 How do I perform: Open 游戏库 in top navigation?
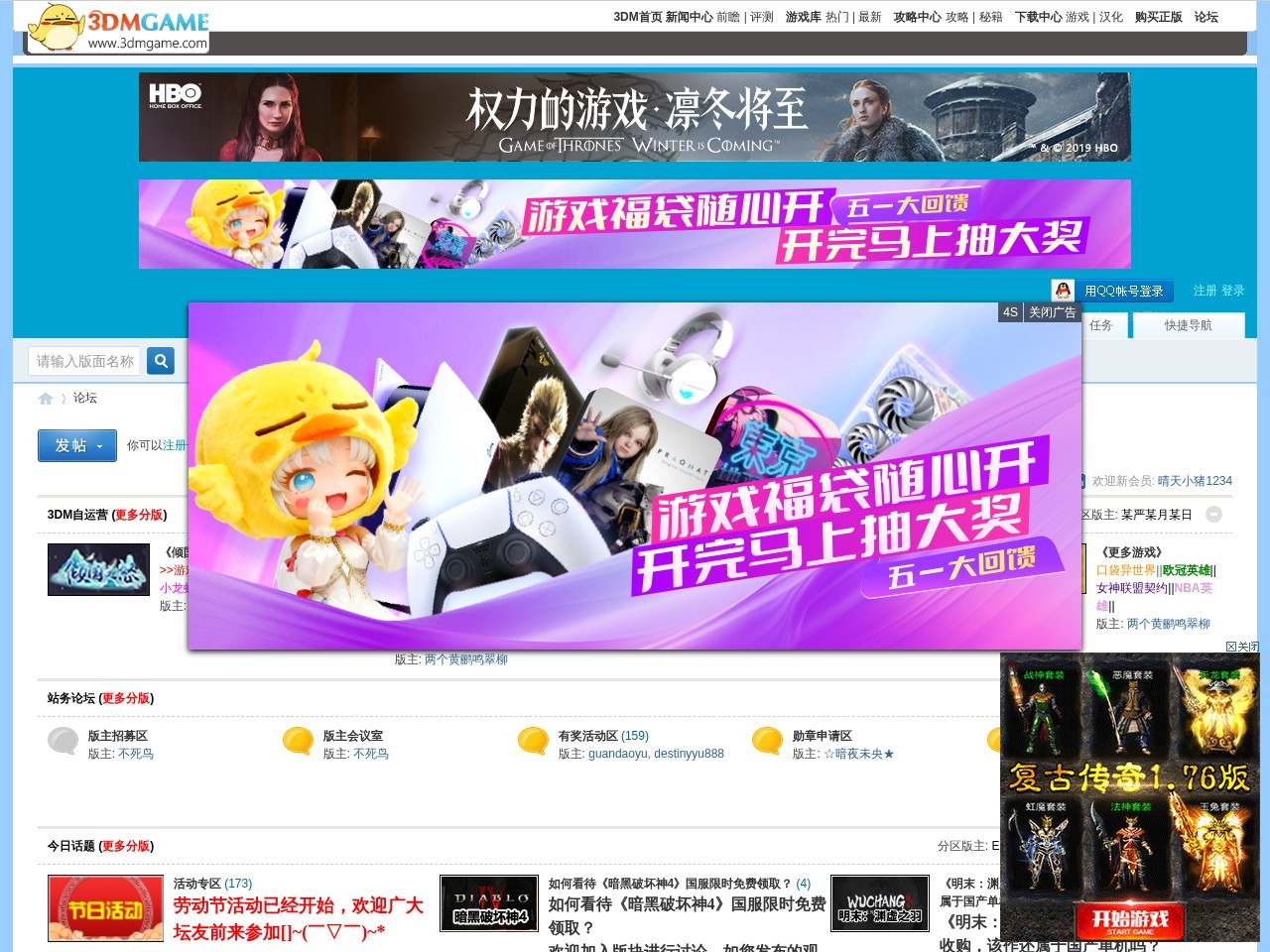(803, 17)
